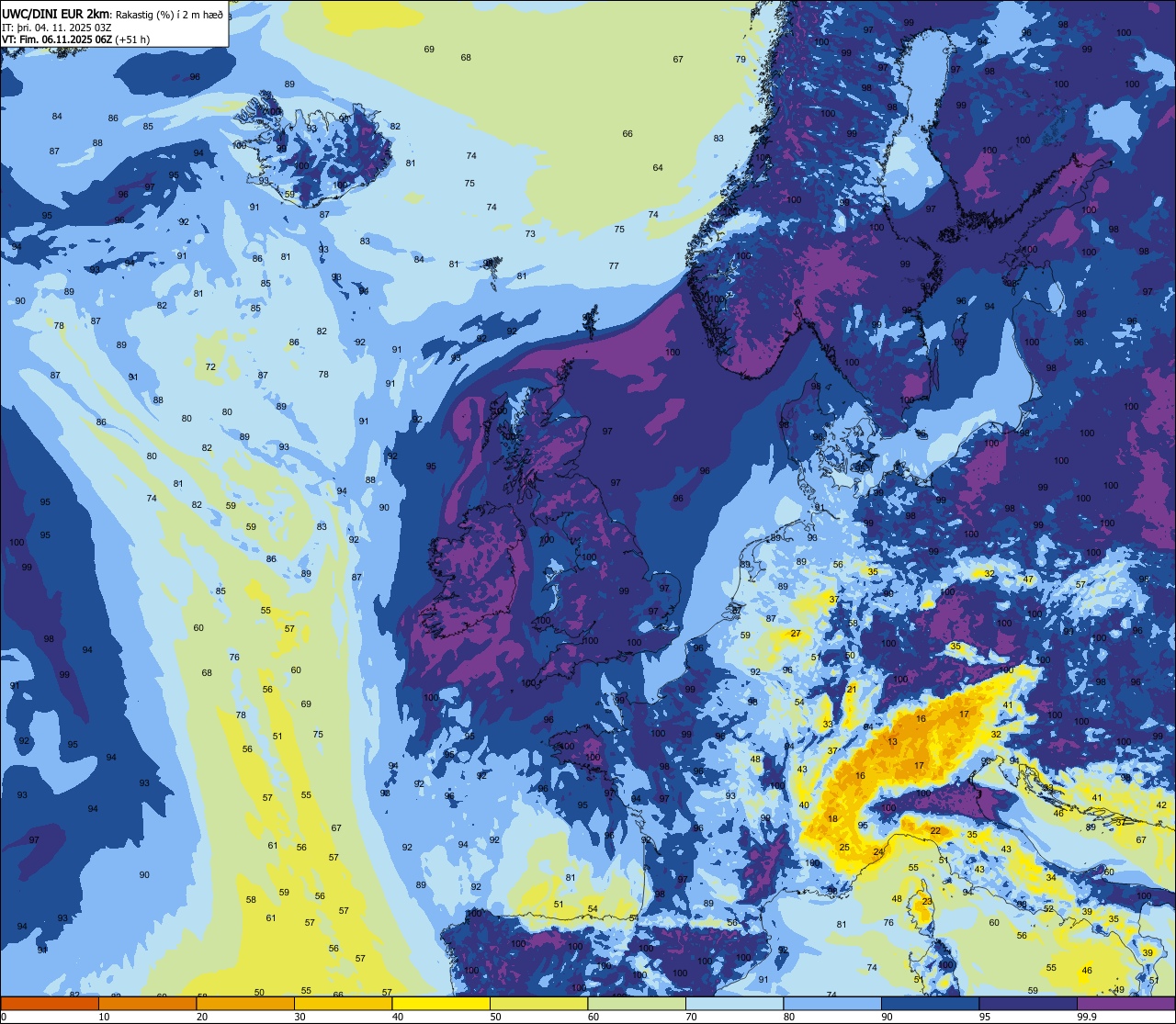Click the 0–10 dark orange legend swatch

50,1003
